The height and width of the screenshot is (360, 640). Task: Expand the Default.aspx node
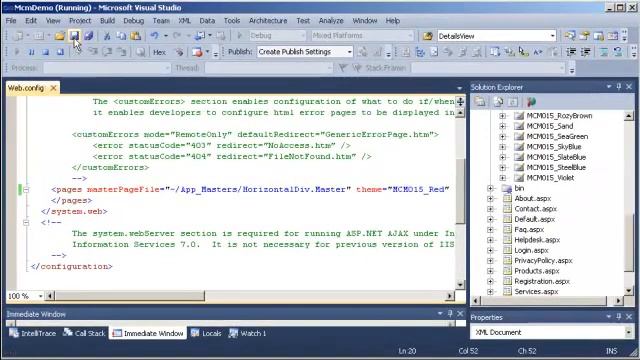[x=491, y=219]
